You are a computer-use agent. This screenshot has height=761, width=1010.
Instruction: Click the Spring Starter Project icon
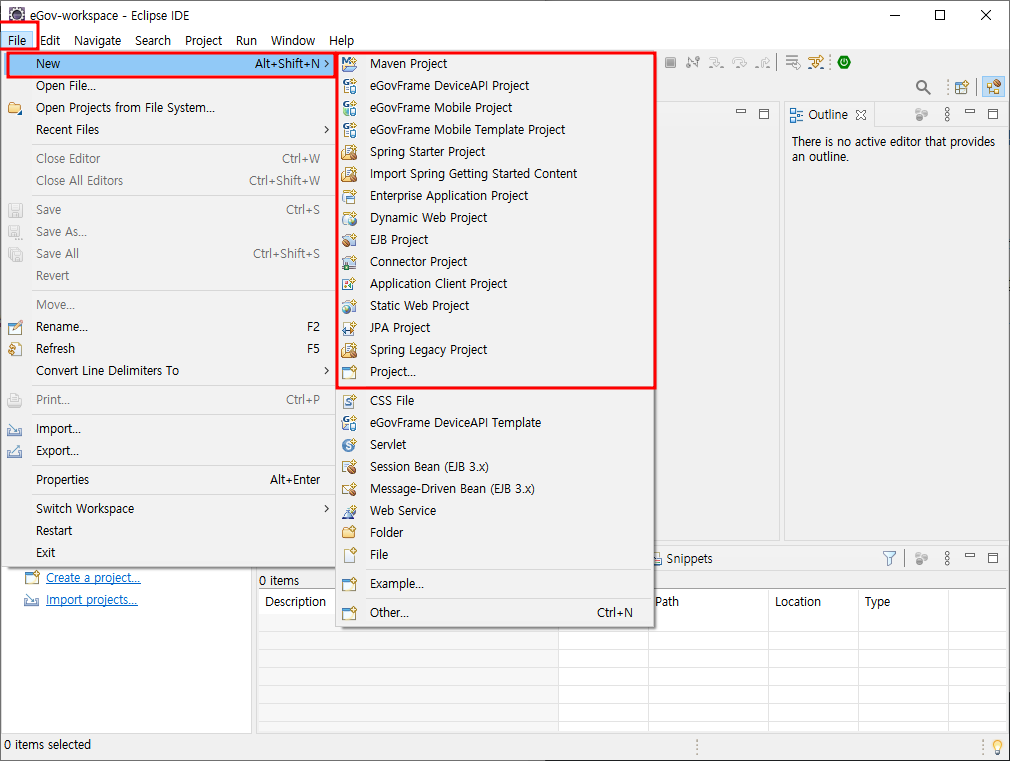click(349, 152)
